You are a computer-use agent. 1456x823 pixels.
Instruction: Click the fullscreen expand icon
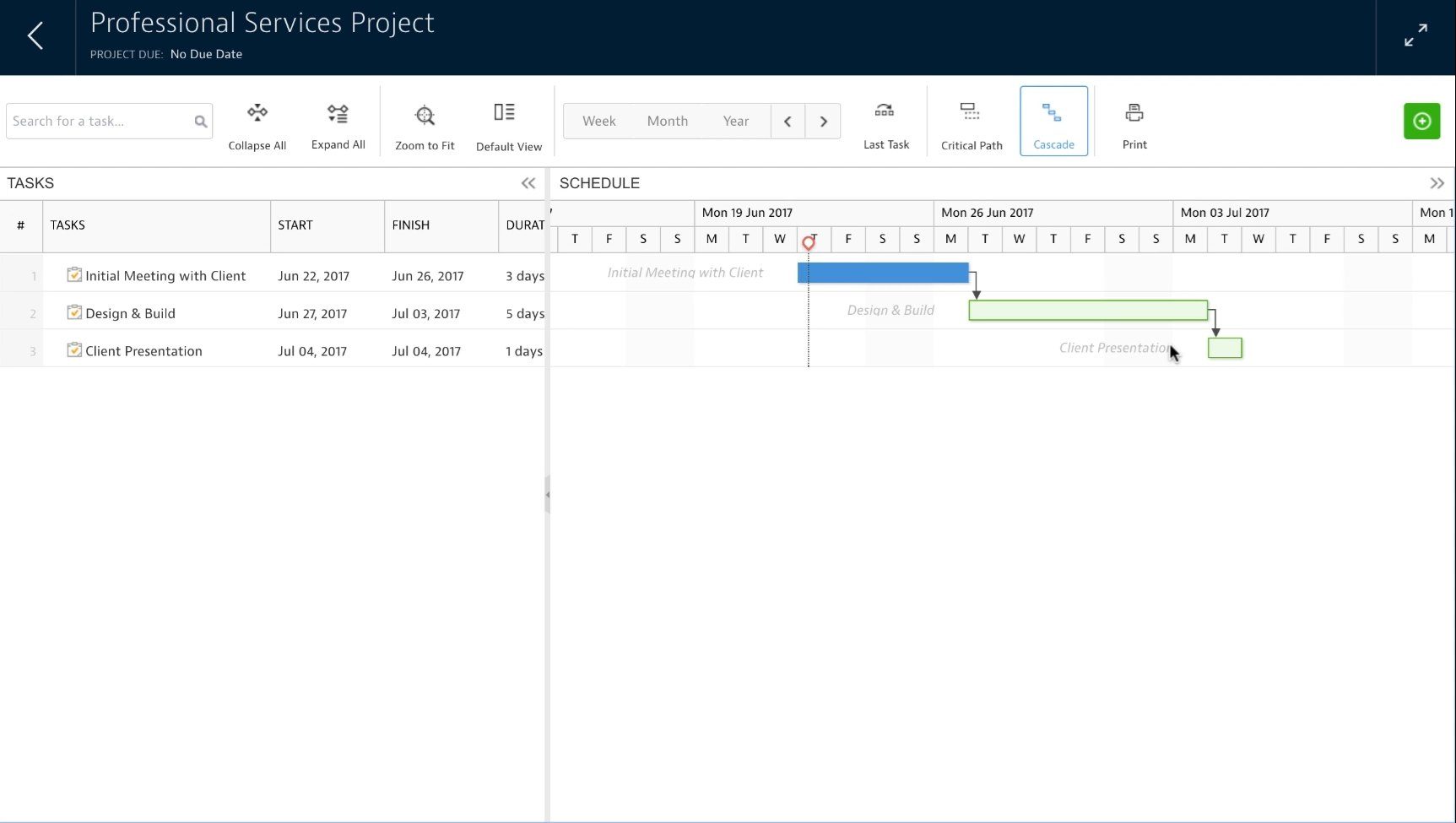(x=1416, y=35)
